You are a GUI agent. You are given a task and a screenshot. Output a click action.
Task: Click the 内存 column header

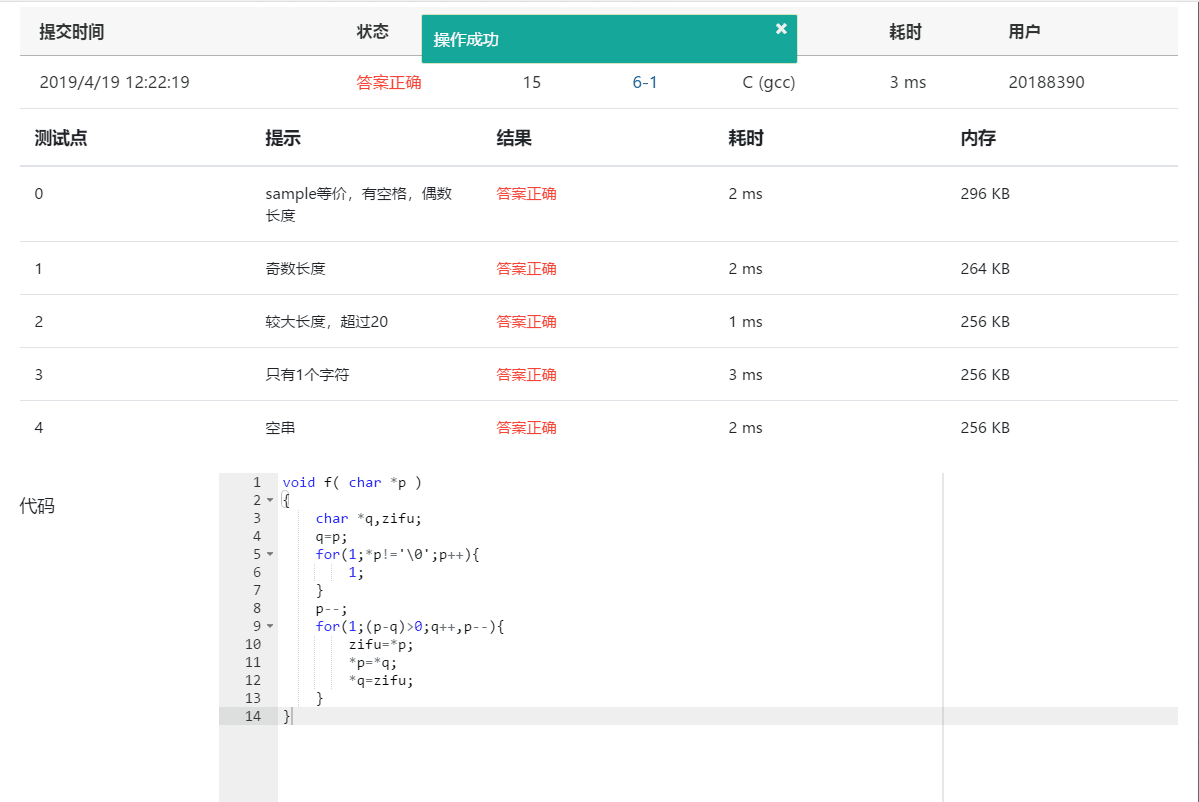click(x=978, y=138)
